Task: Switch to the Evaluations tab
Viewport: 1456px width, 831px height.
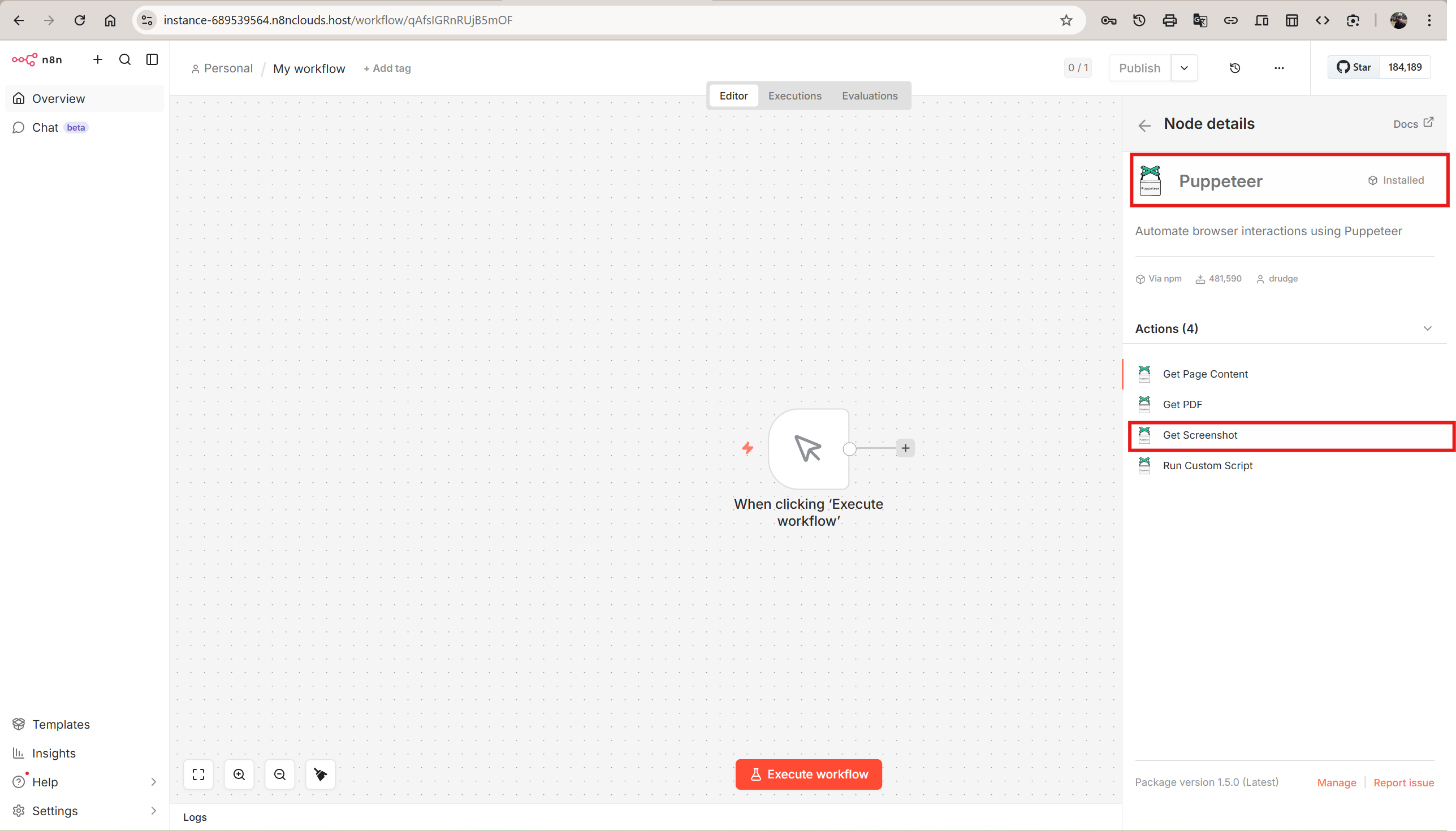Action: pyautogui.click(x=869, y=96)
